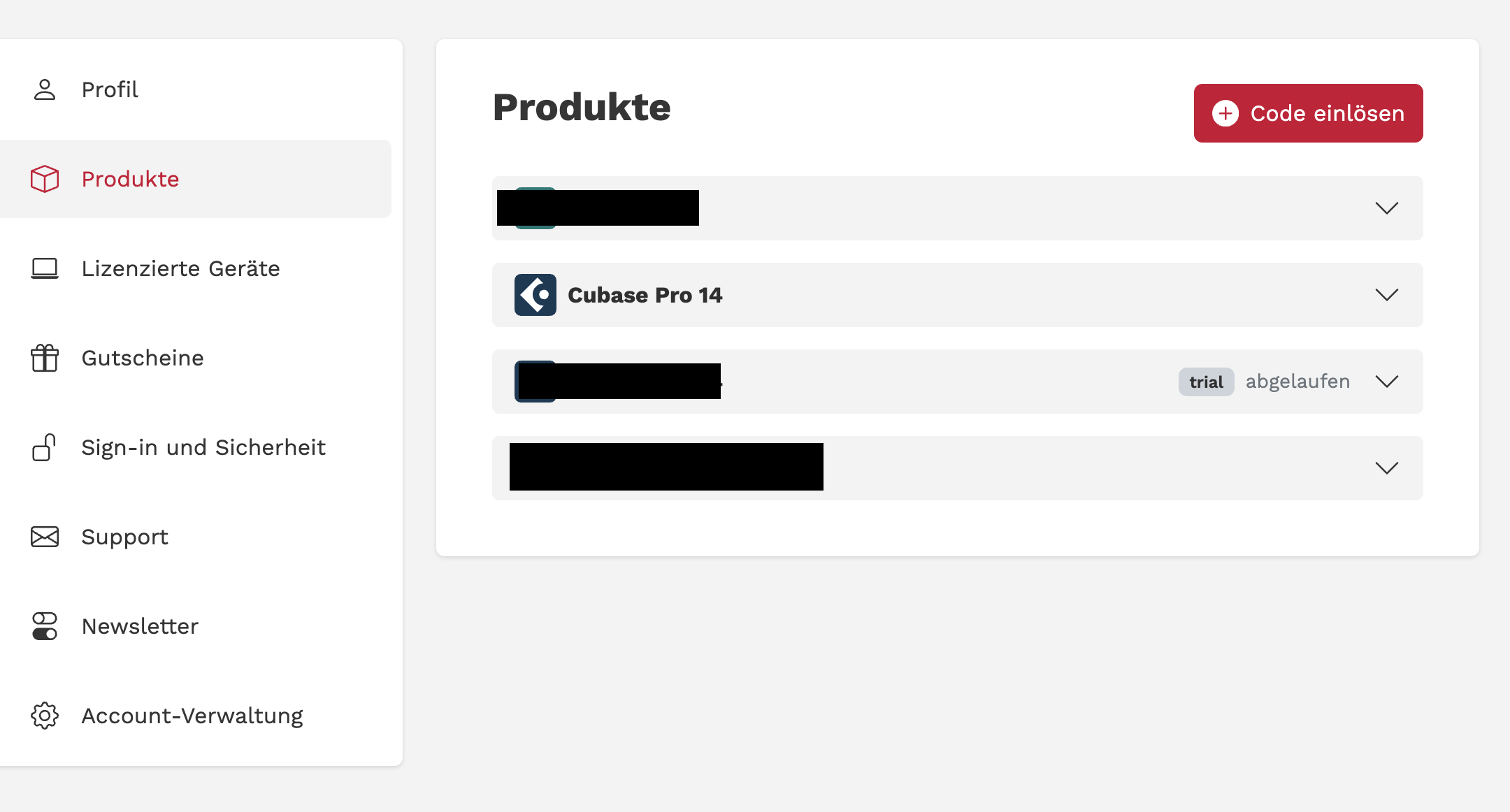The image size is (1510, 812).
Task: Open the Profil section
Action: coord(109,89)
